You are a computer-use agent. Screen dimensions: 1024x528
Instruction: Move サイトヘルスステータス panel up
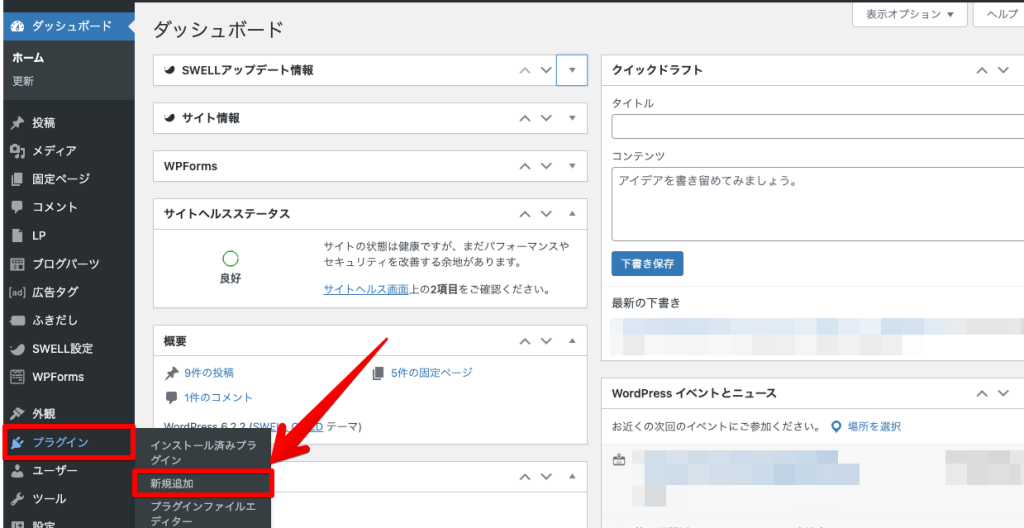coord(524,214)
